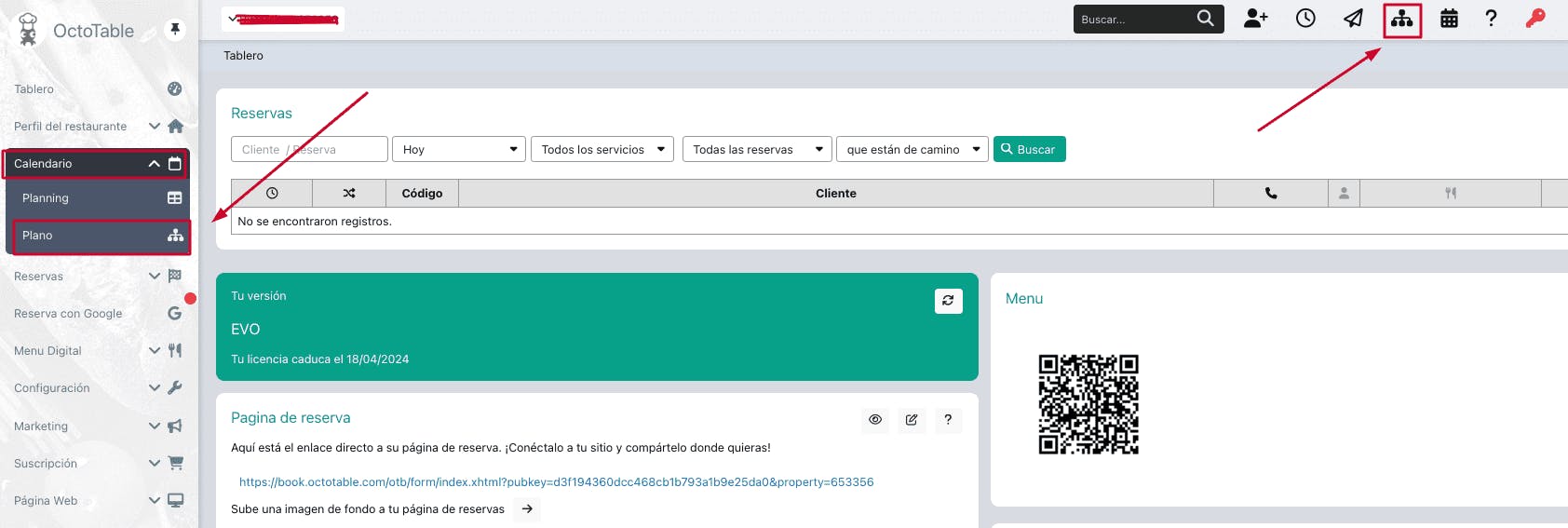
Task: Click the Cliente column header
Action: 836,193
